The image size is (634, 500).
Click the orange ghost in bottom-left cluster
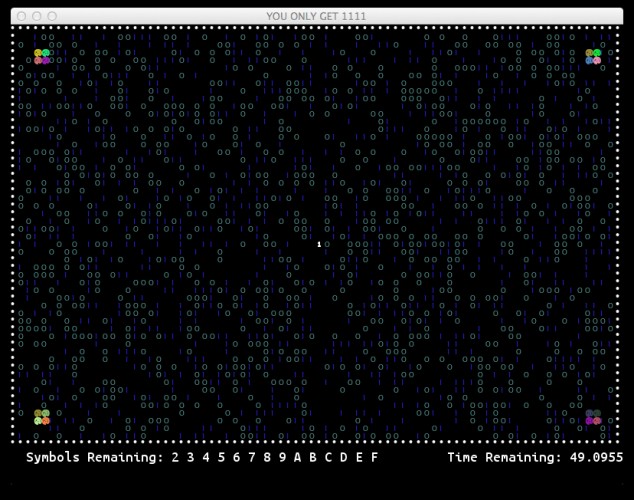(46, 421)
